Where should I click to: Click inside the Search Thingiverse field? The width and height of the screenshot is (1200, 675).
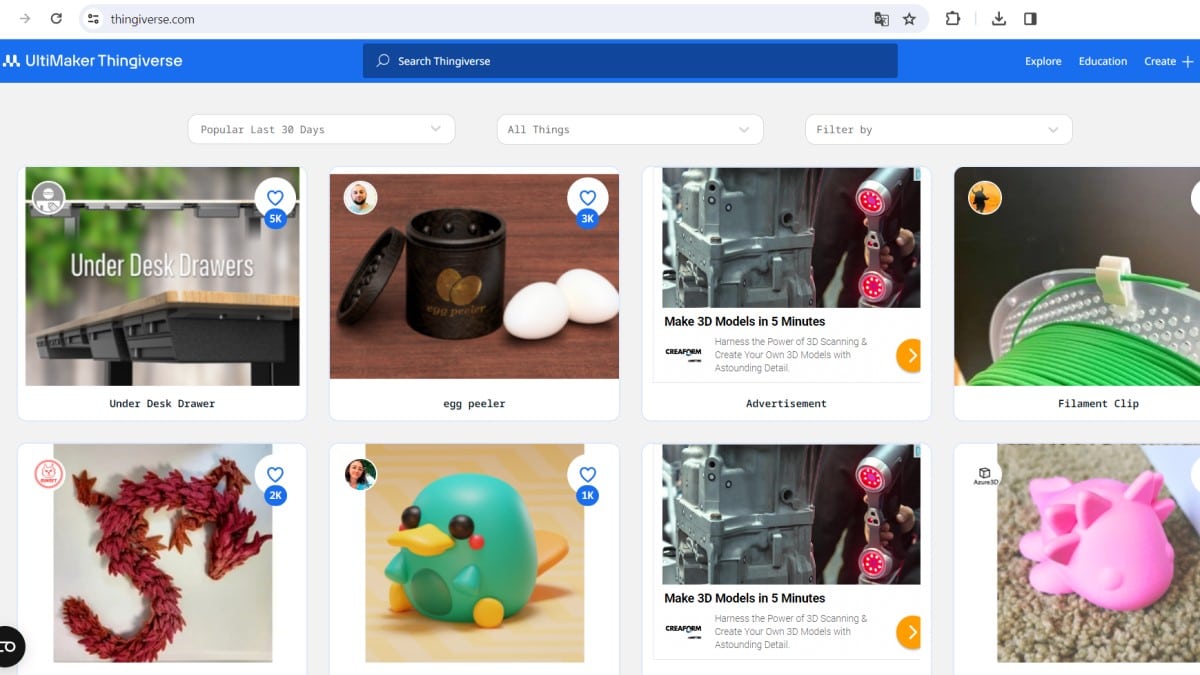coord(630,61)
